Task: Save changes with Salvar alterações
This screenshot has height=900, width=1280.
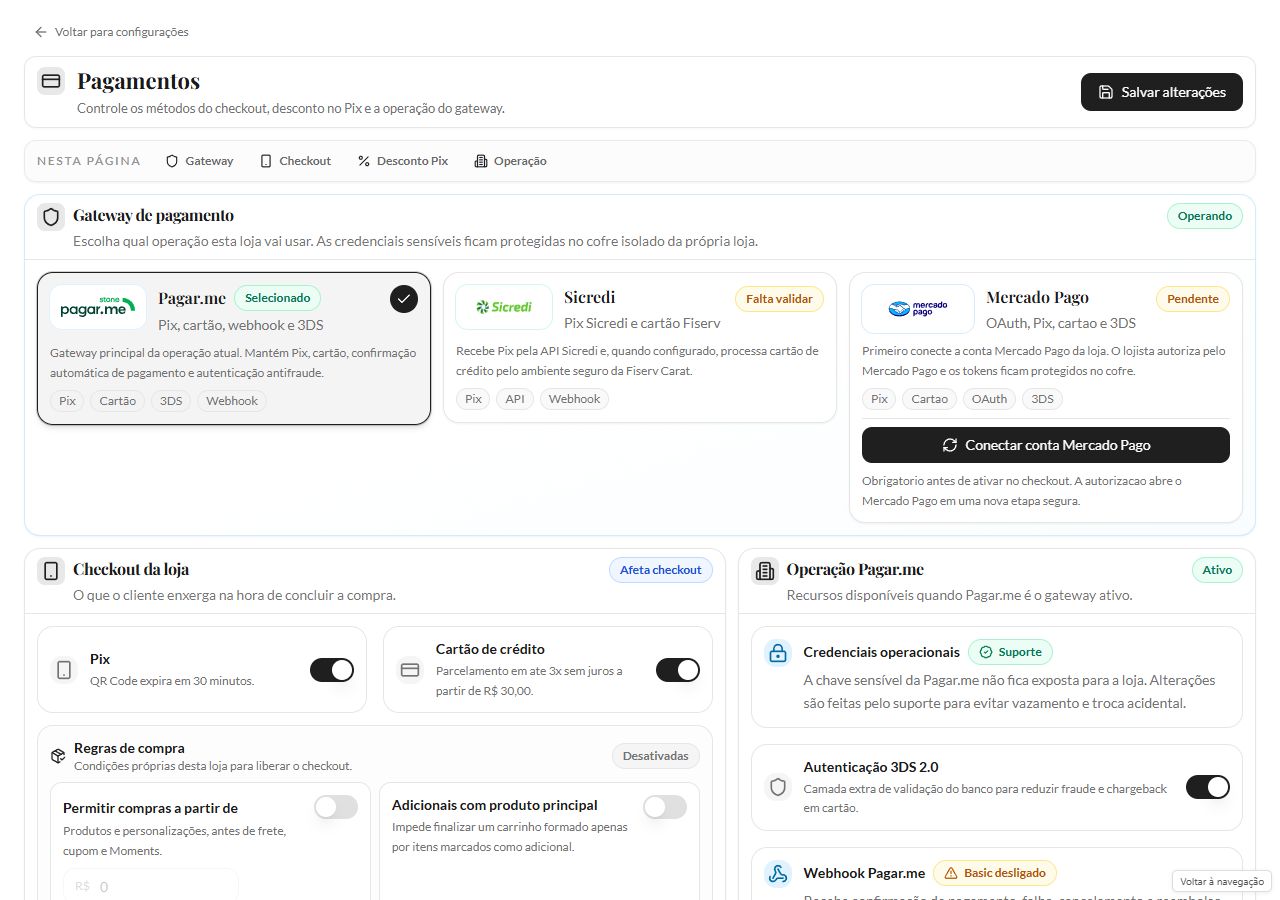Action: tap(1162, 92)
